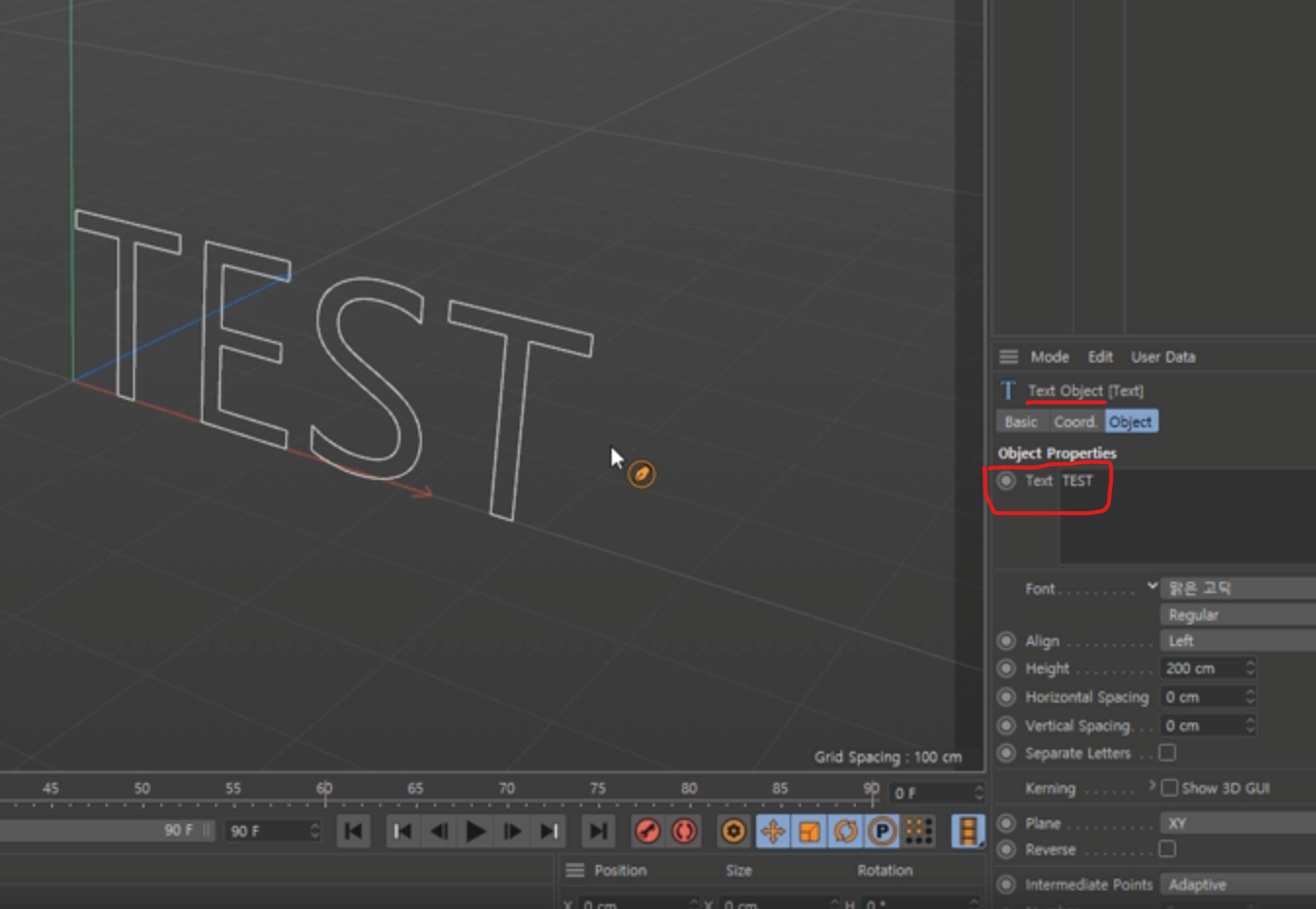Open the Edit menu in Attributes
The width and height of the screenshot is (1316, 909).
pyautogui.click(x=1100, y=357)
